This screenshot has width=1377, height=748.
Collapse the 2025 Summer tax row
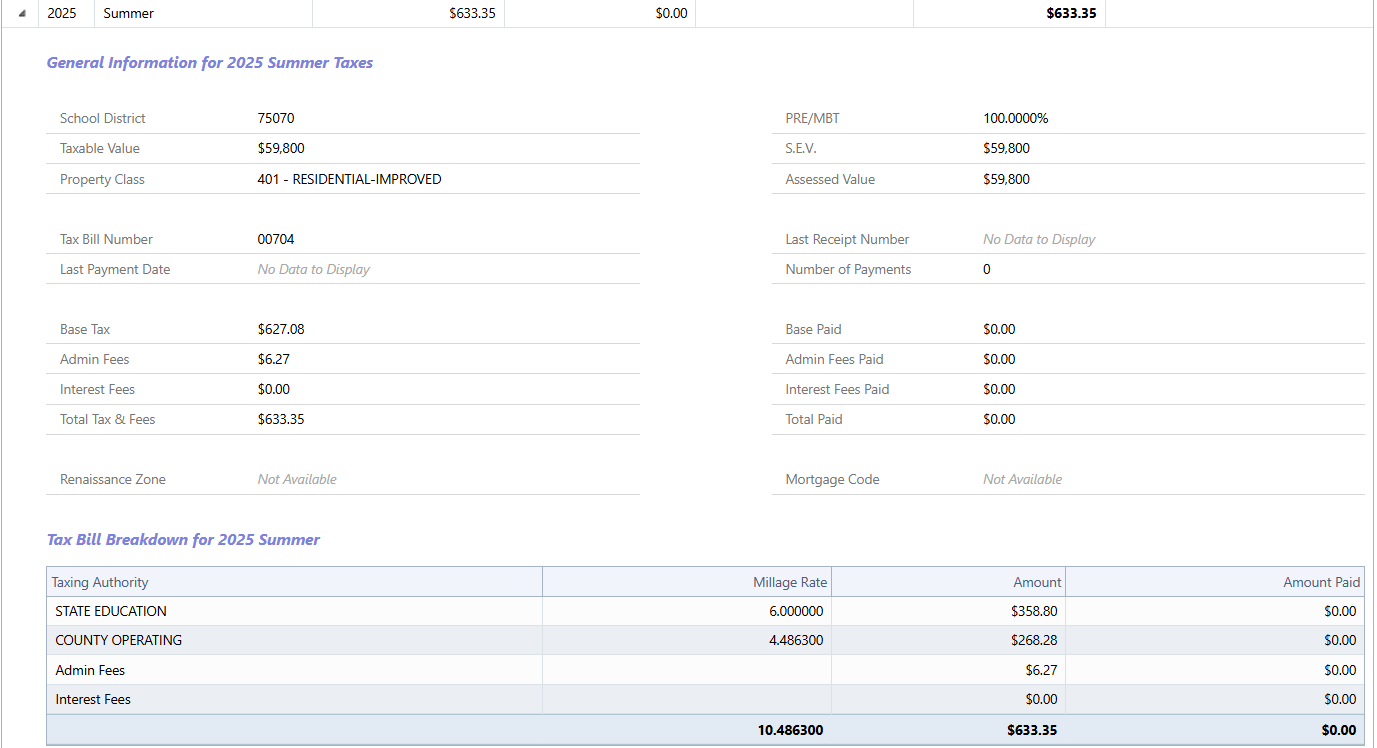pos(22,14)
